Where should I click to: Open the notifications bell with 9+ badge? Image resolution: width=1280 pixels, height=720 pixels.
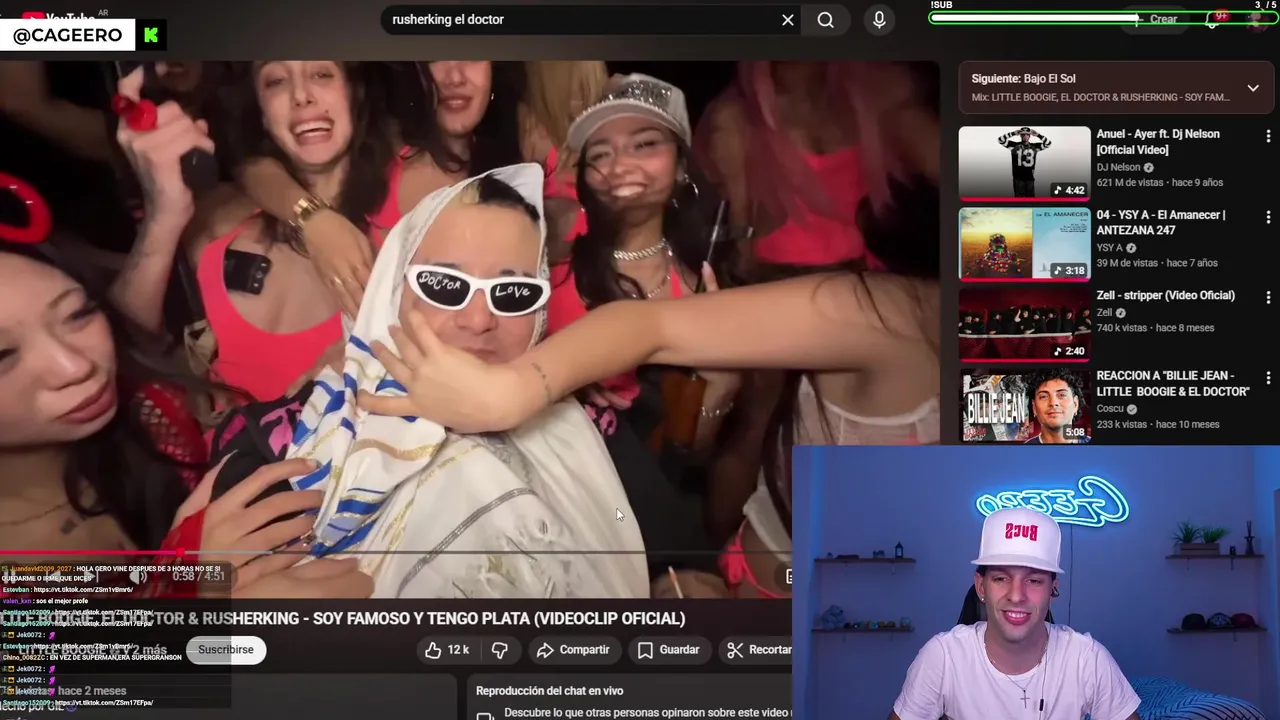[1213, 19]
